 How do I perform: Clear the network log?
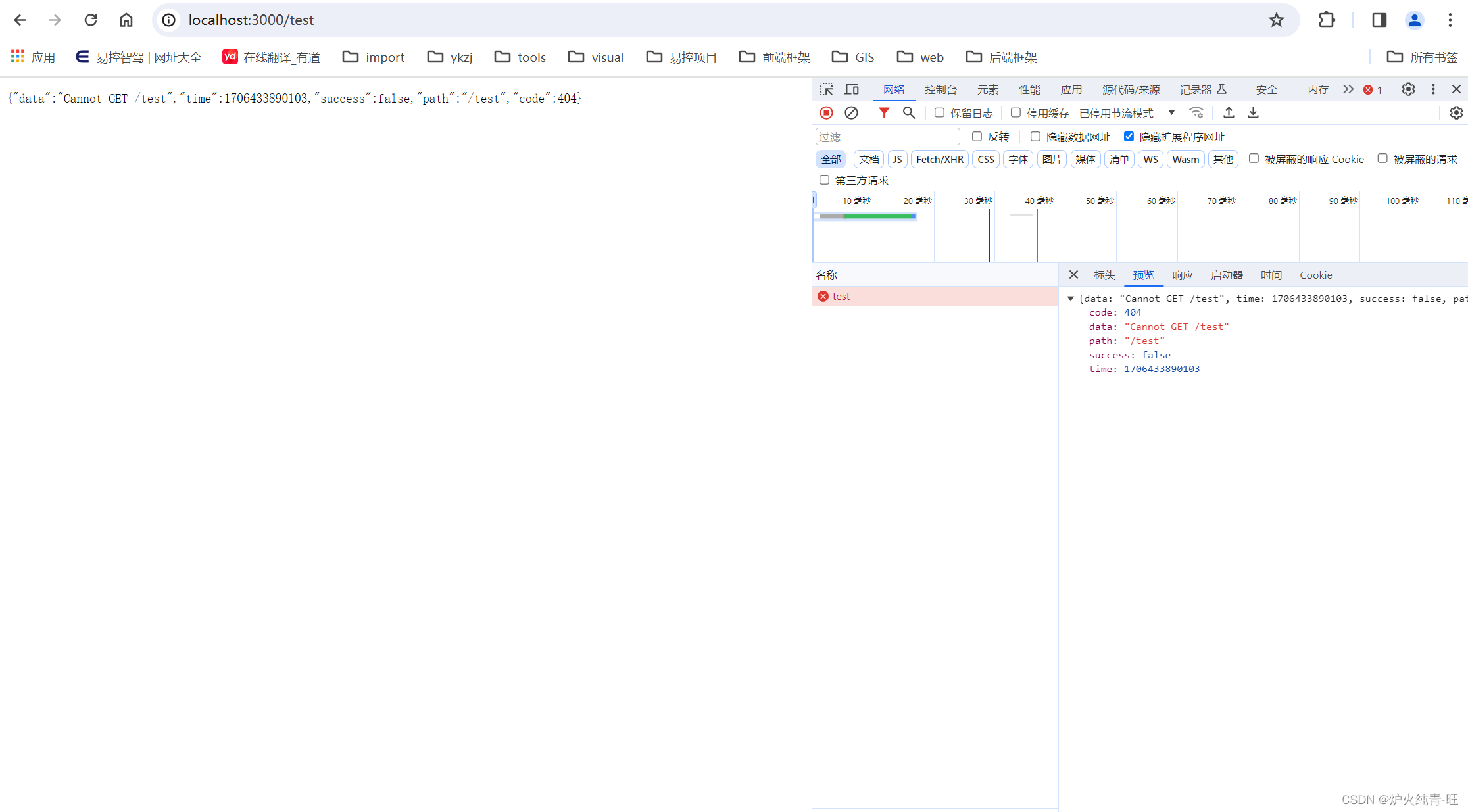tap(851, 113)
